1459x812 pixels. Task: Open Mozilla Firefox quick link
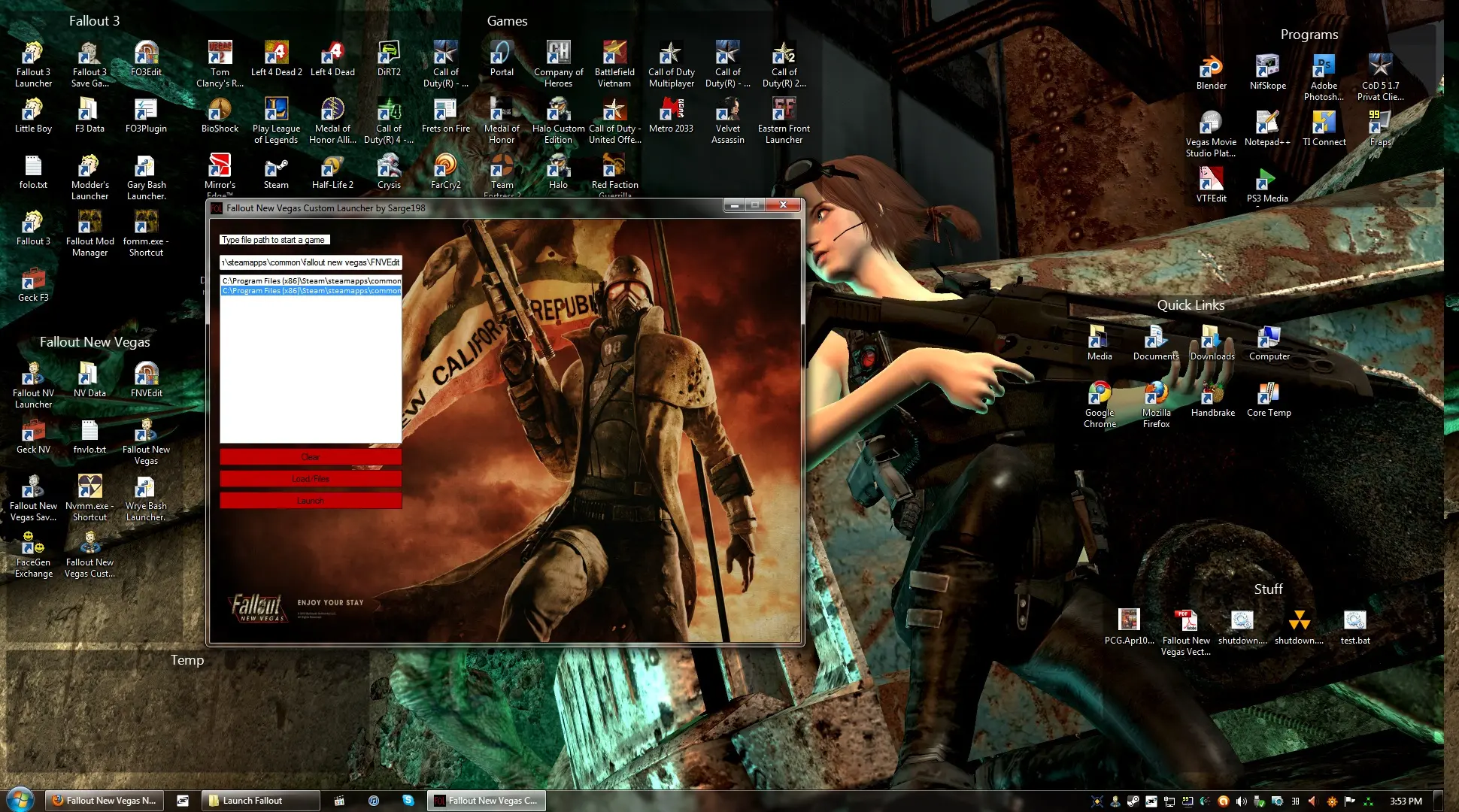pyautogui.click(x=1156, y=404)
